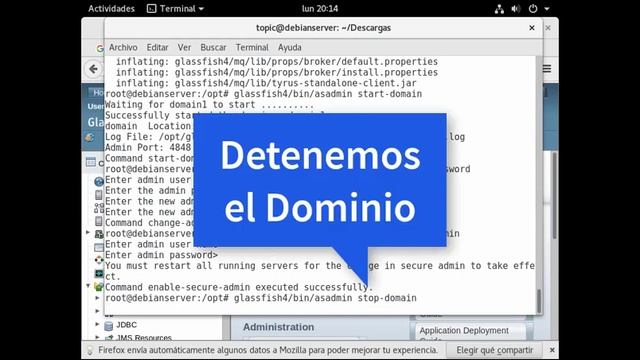Dismiss the Firefox data notification bar
Viewport: 640px width, 360px height.
pos(552,350)
